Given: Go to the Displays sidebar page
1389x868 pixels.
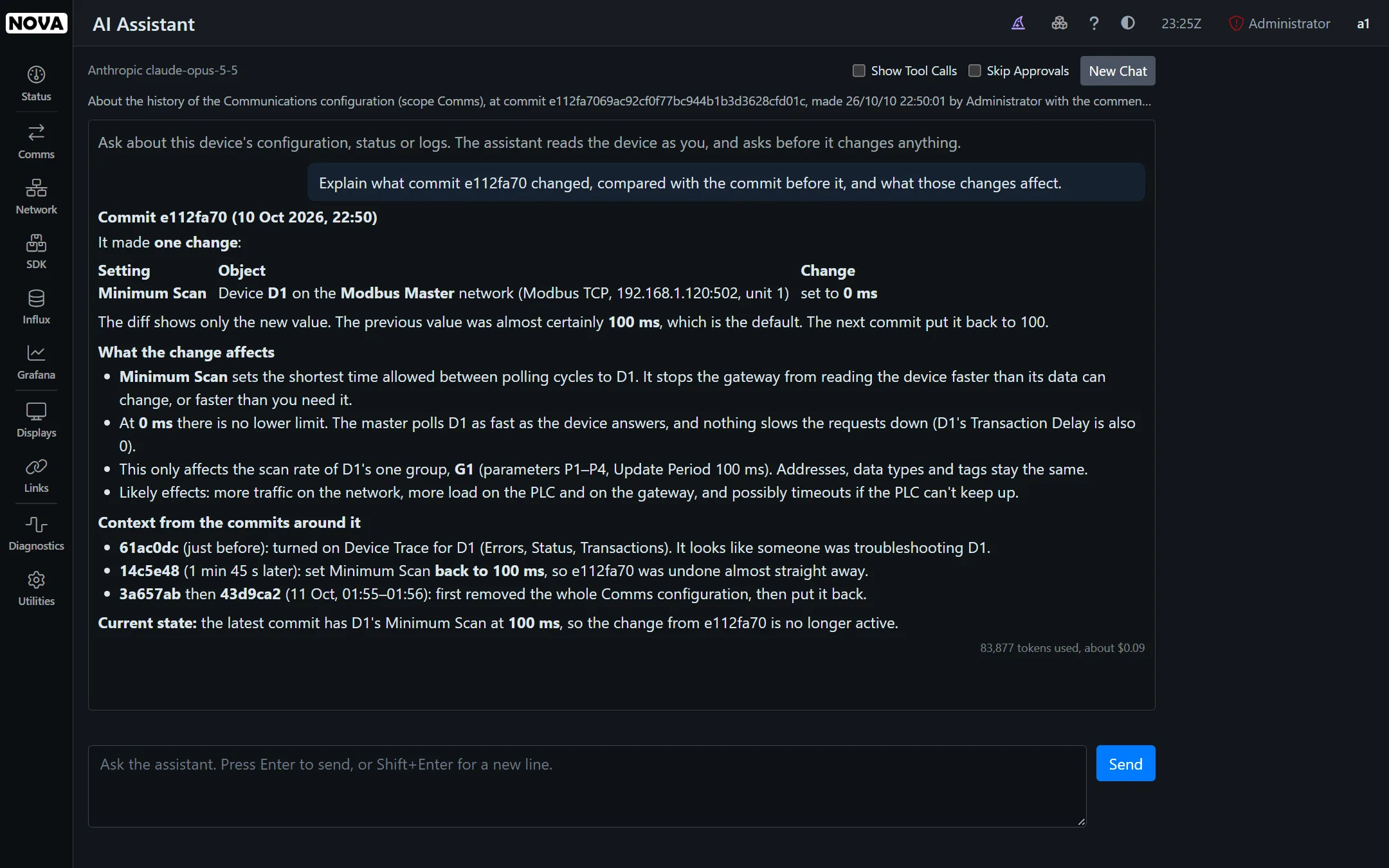Looking at the screenshot, I should coord(36,420).
